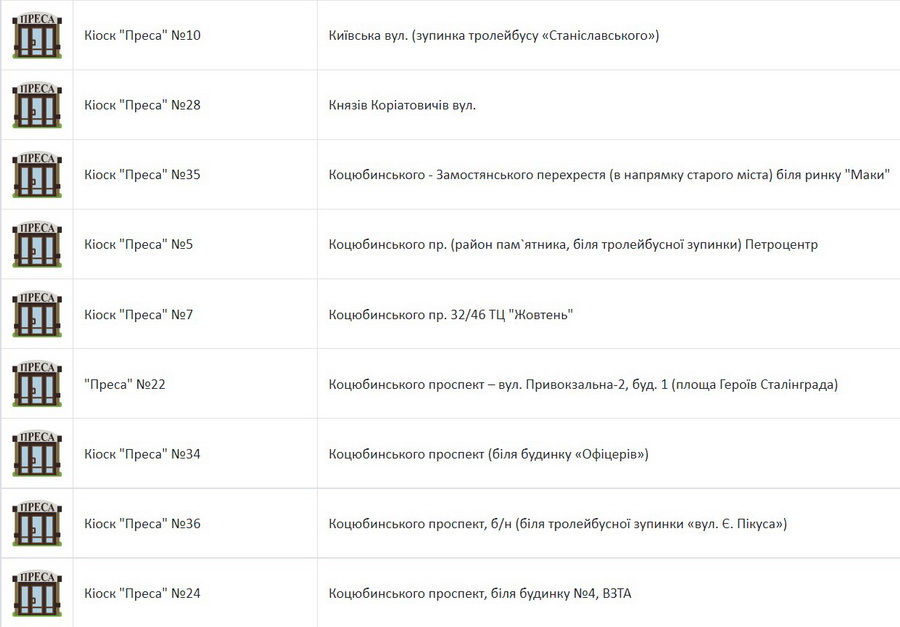The height and width of the screenshot is (627, 900).
Task: Click the kiosk icon beside Кіоск "Преса" №36
Action: click(37, 523)
